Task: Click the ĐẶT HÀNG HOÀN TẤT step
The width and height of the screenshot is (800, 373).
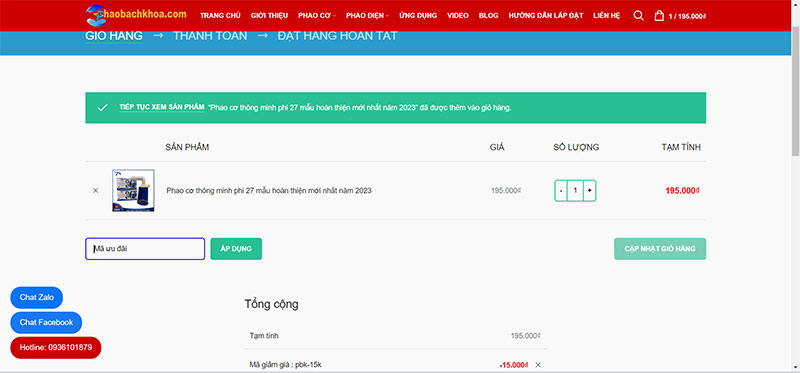Action: pos(337,36)
